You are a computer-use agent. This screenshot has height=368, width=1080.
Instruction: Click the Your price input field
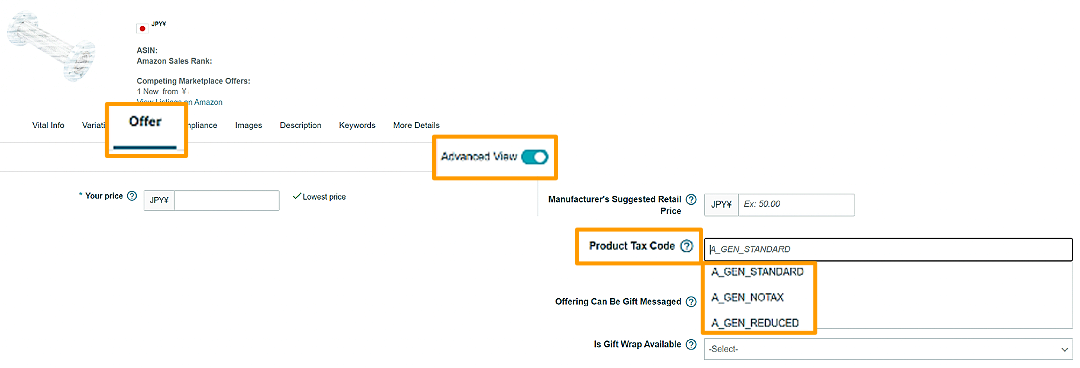click(x=227, y=201)
